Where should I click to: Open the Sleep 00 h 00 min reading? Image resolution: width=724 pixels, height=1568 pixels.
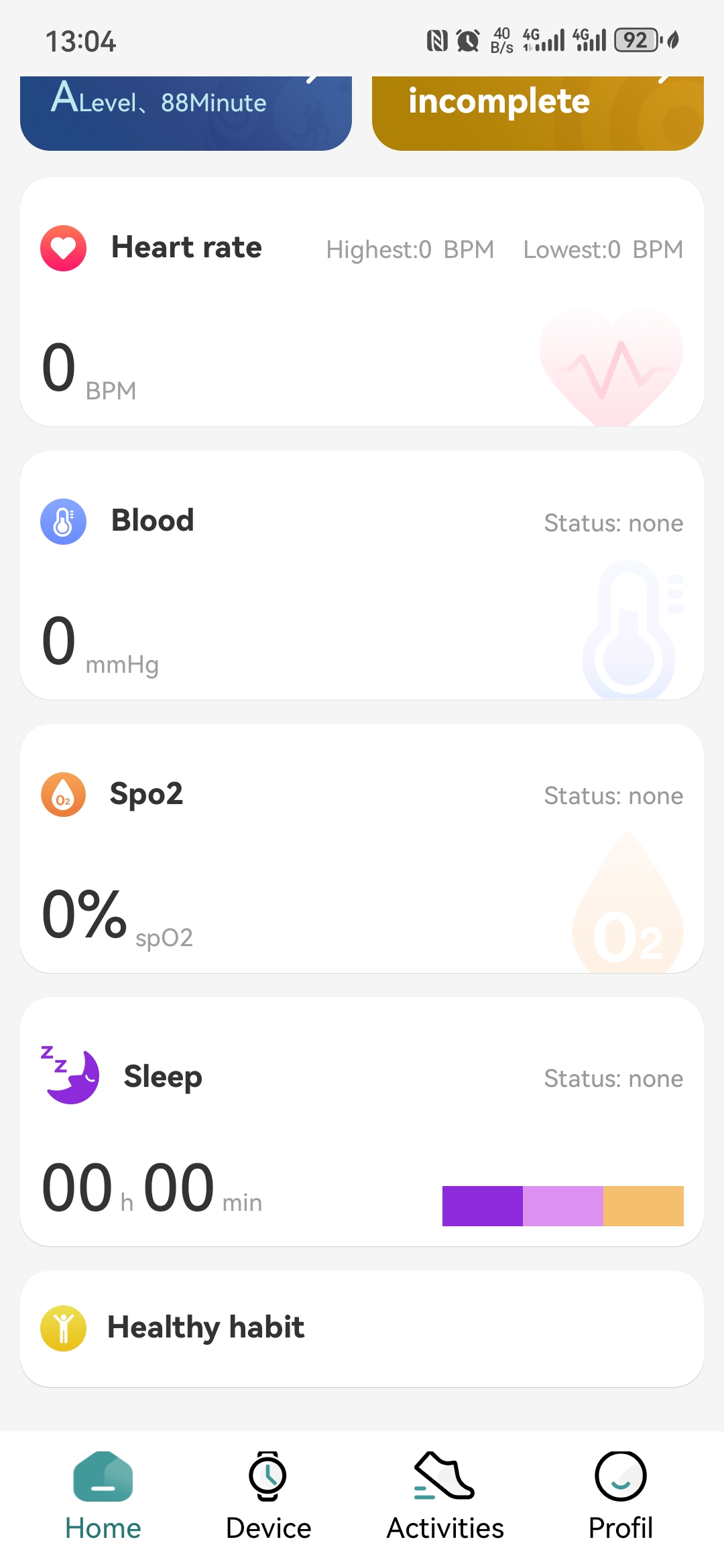tap(152, 1189)
